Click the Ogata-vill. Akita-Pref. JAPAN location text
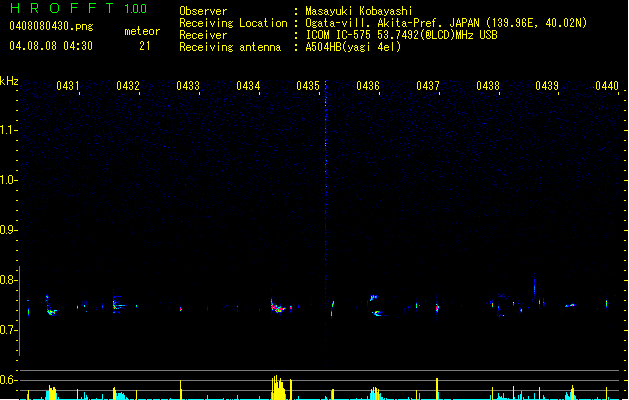Viewport: 629px width, 400px height. [446, 23]
